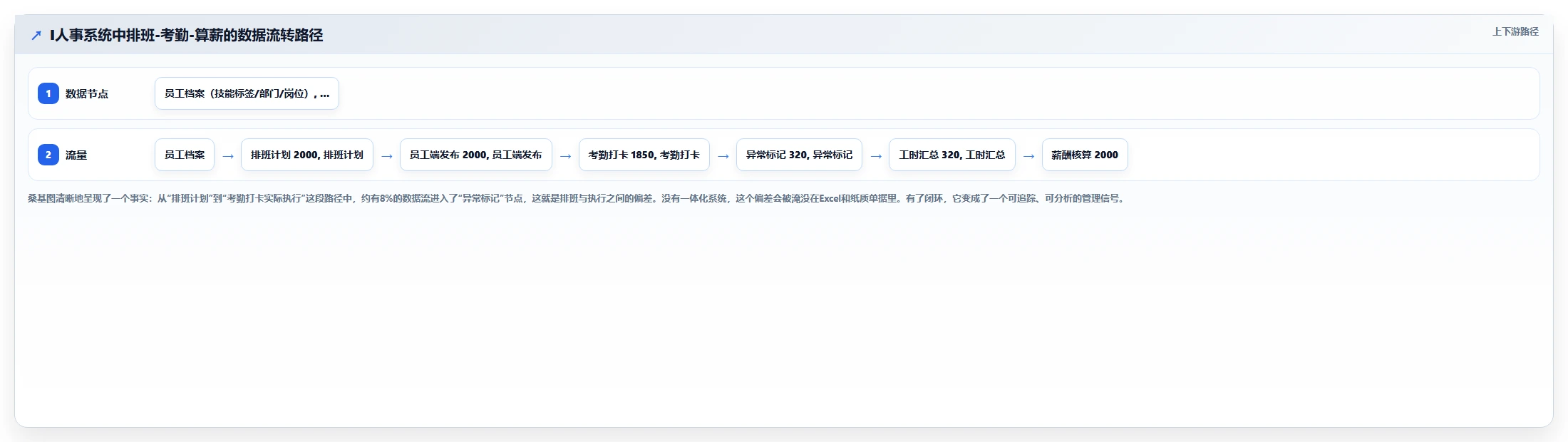Select the 员工档案 flow node
This screenshot has width=1568, height=442.
pyautogui.click(x=185, y=155)
